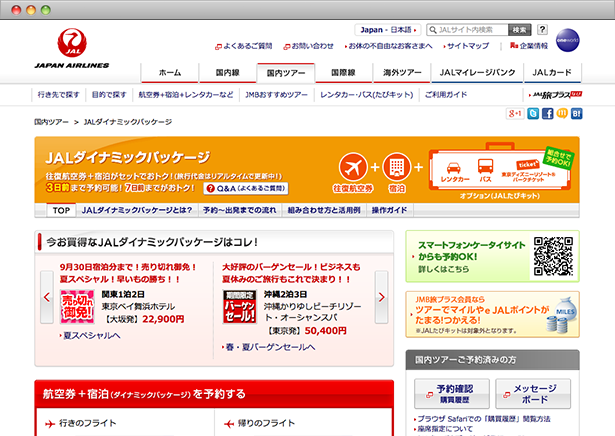
Task: Open the サイトマップ link
Action: tap(466, 46)
